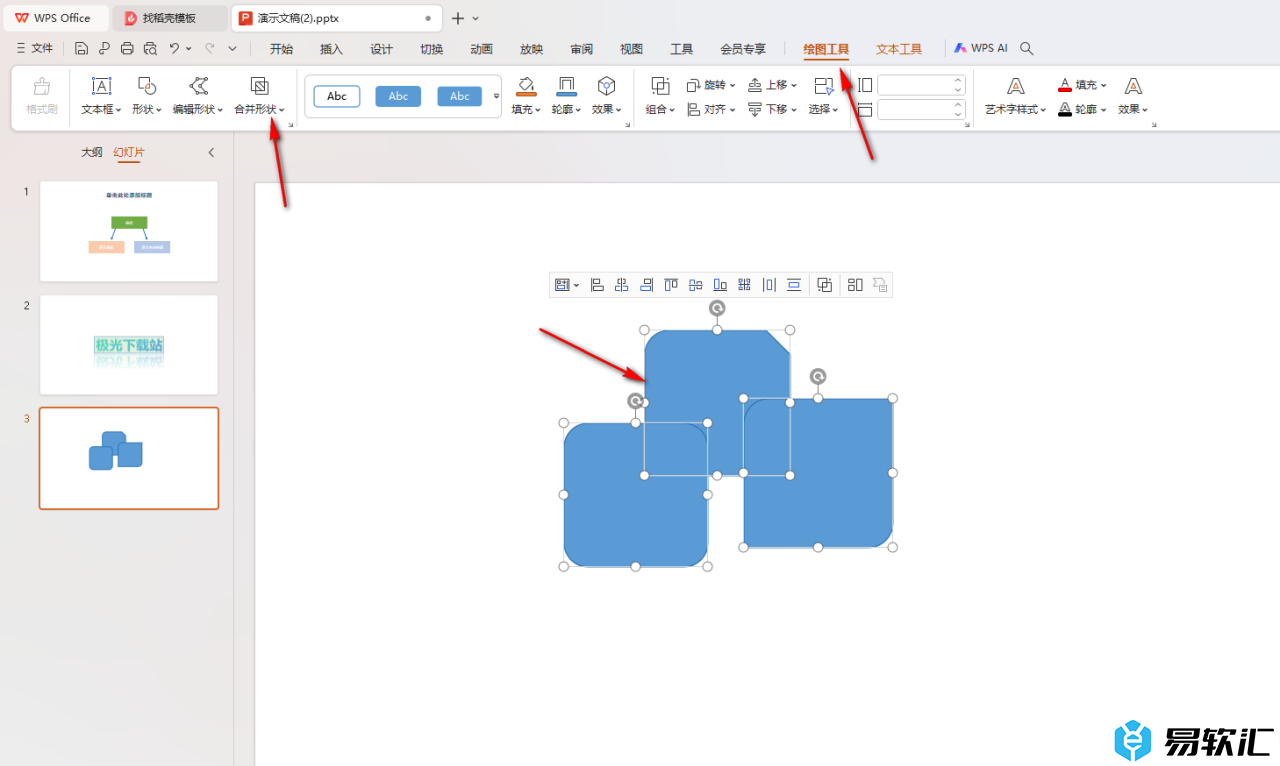Collapse the slide panel with chevron
Image resolution: width=1280 pixels, height=766 pixels.
tap(211, 152)
